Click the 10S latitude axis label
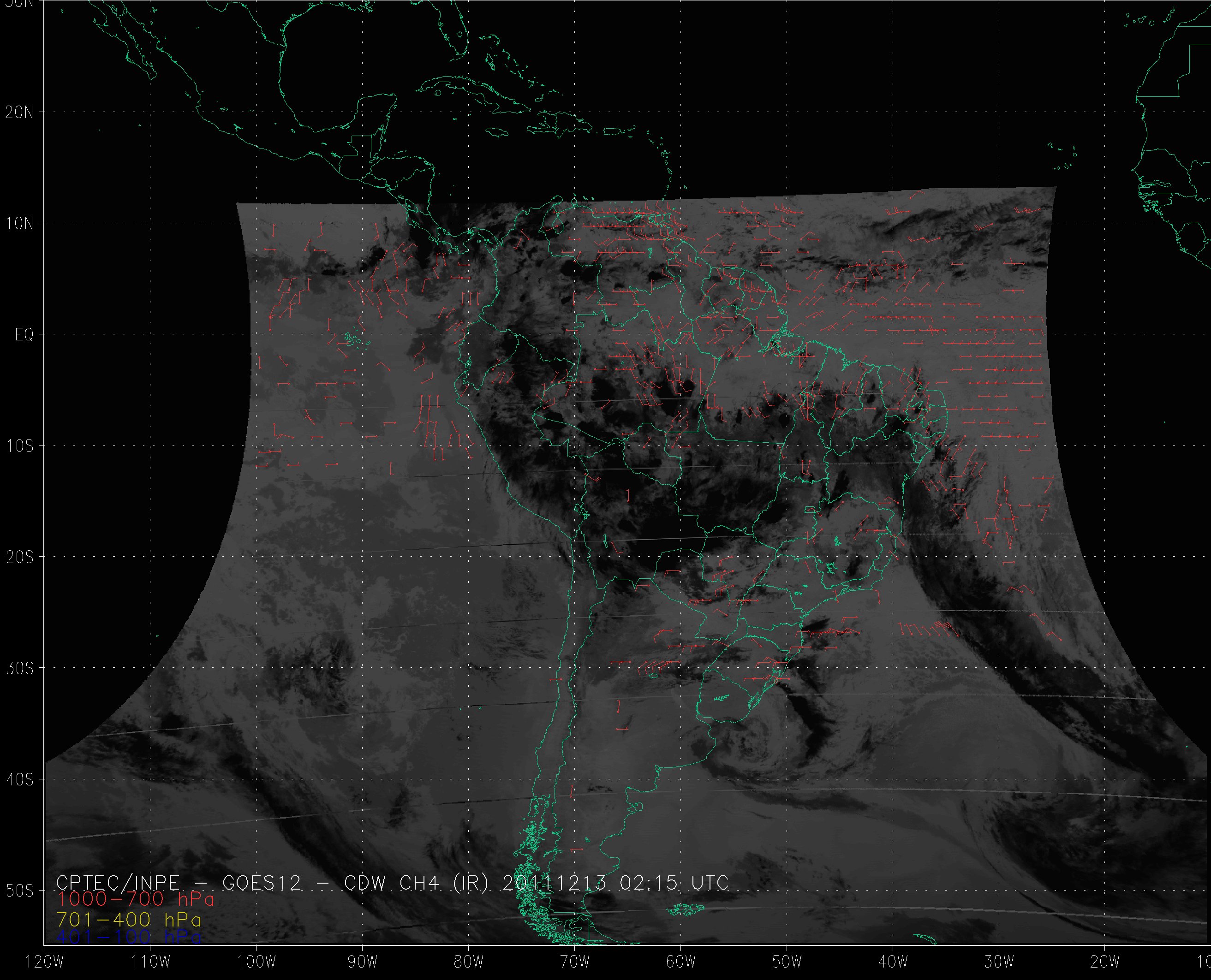The image size is (1211, 980). (x=19, y=446)
